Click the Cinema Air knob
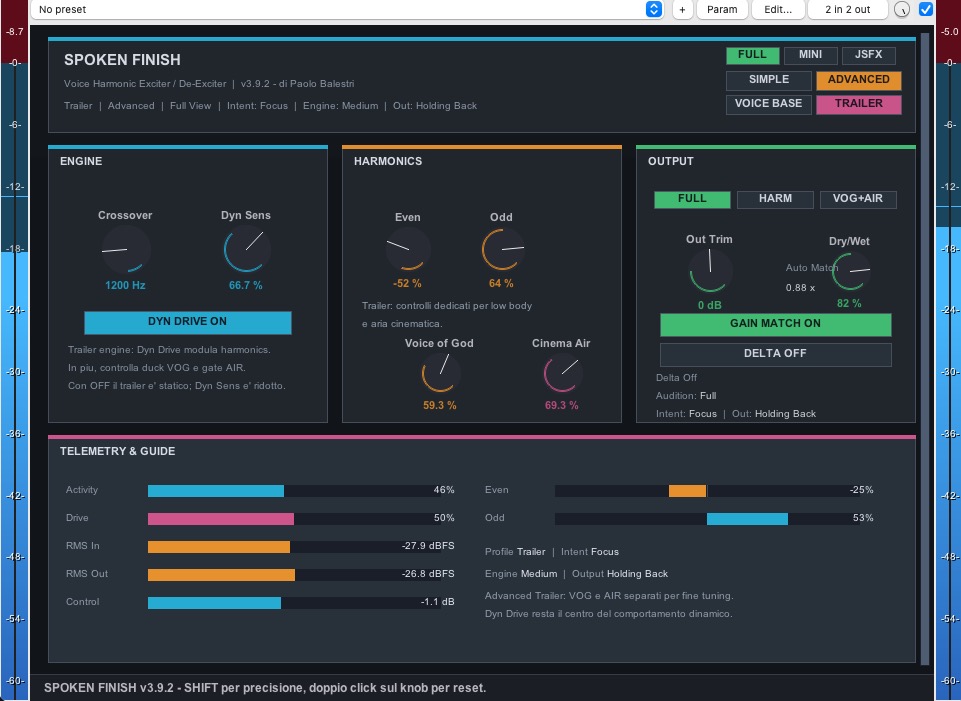The height and width of the screenshot is (701, 961). coord(562,373)
